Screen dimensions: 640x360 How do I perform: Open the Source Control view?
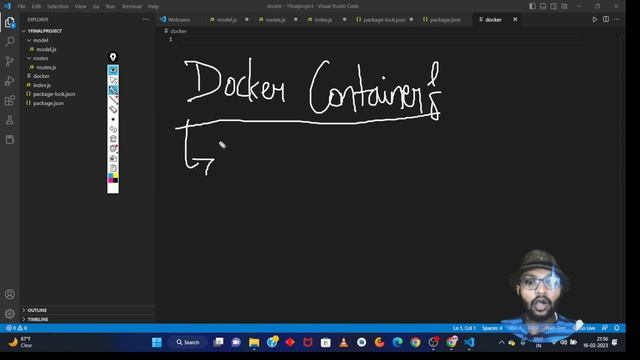point(10,61)
